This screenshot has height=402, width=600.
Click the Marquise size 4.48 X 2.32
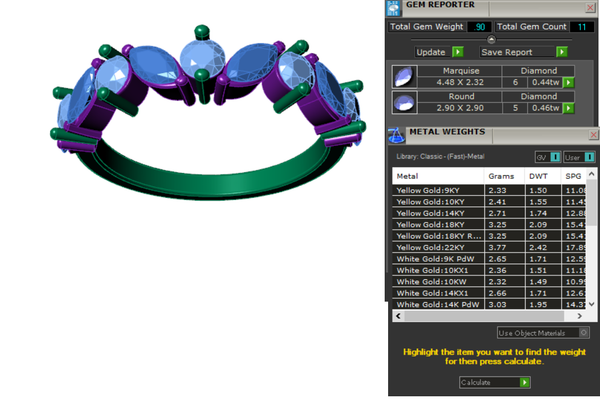460,82
